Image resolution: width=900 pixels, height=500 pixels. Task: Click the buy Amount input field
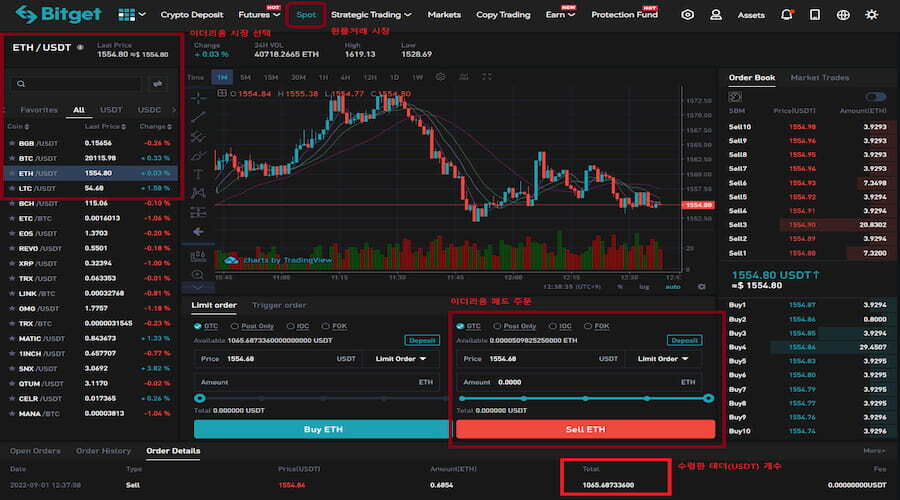(x=317, y=382)
